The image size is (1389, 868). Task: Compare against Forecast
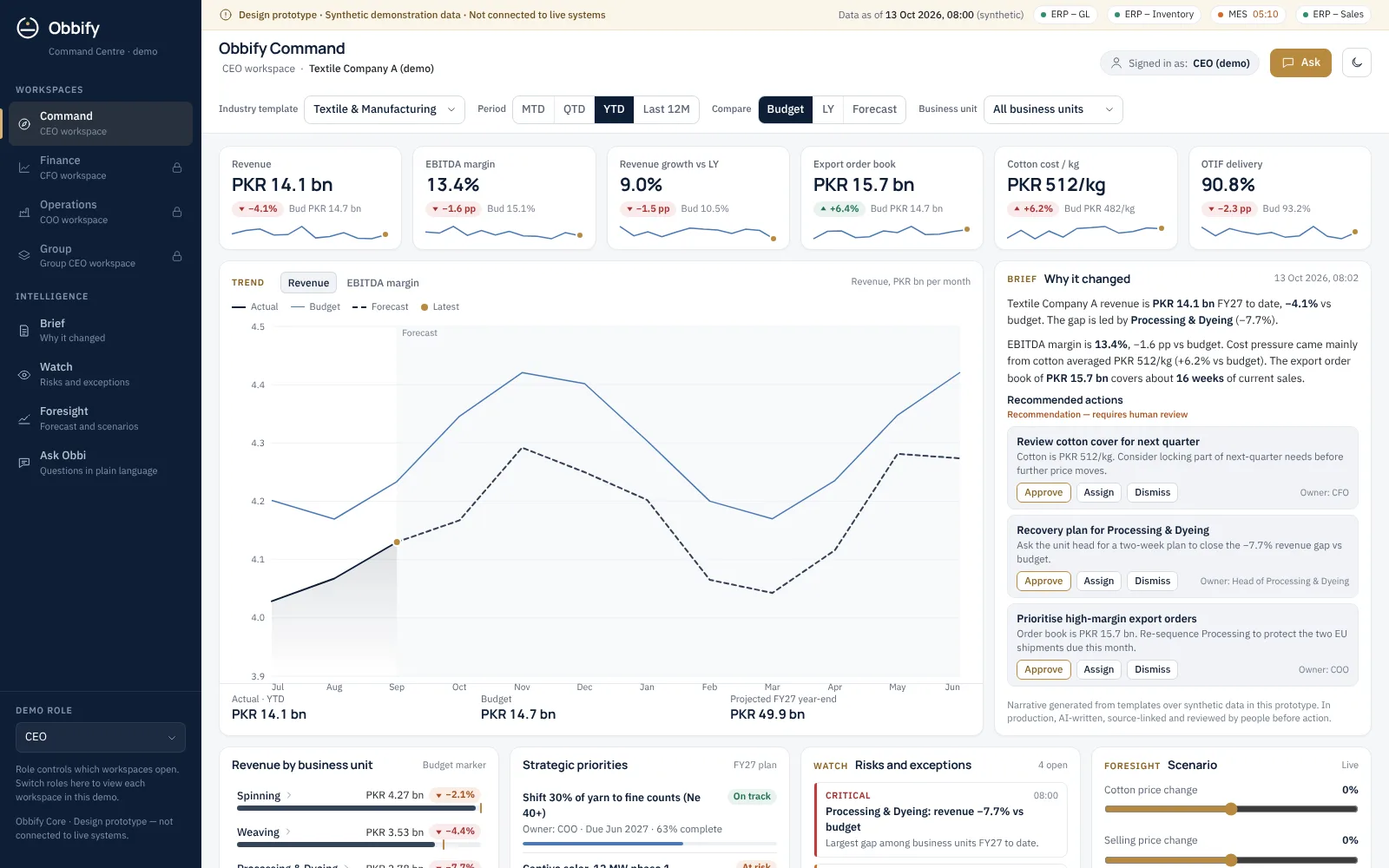(x=874, y=109)
